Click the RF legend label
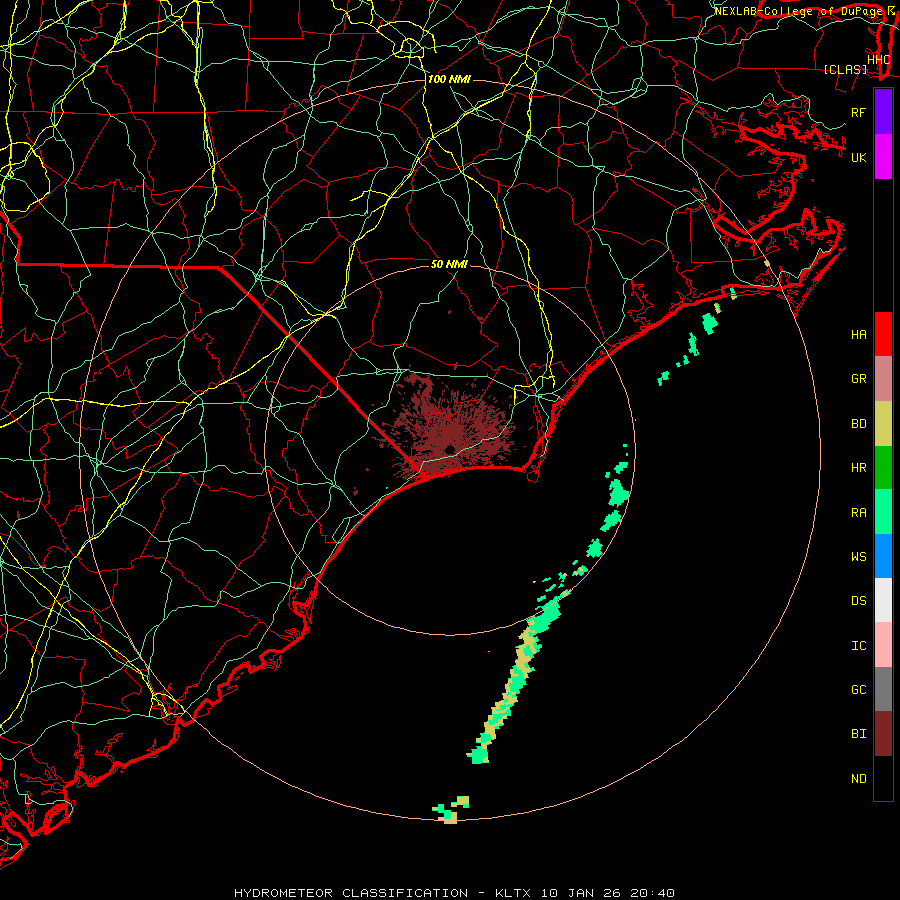This screenshot has height=900, width=900. tap(858, 112)
